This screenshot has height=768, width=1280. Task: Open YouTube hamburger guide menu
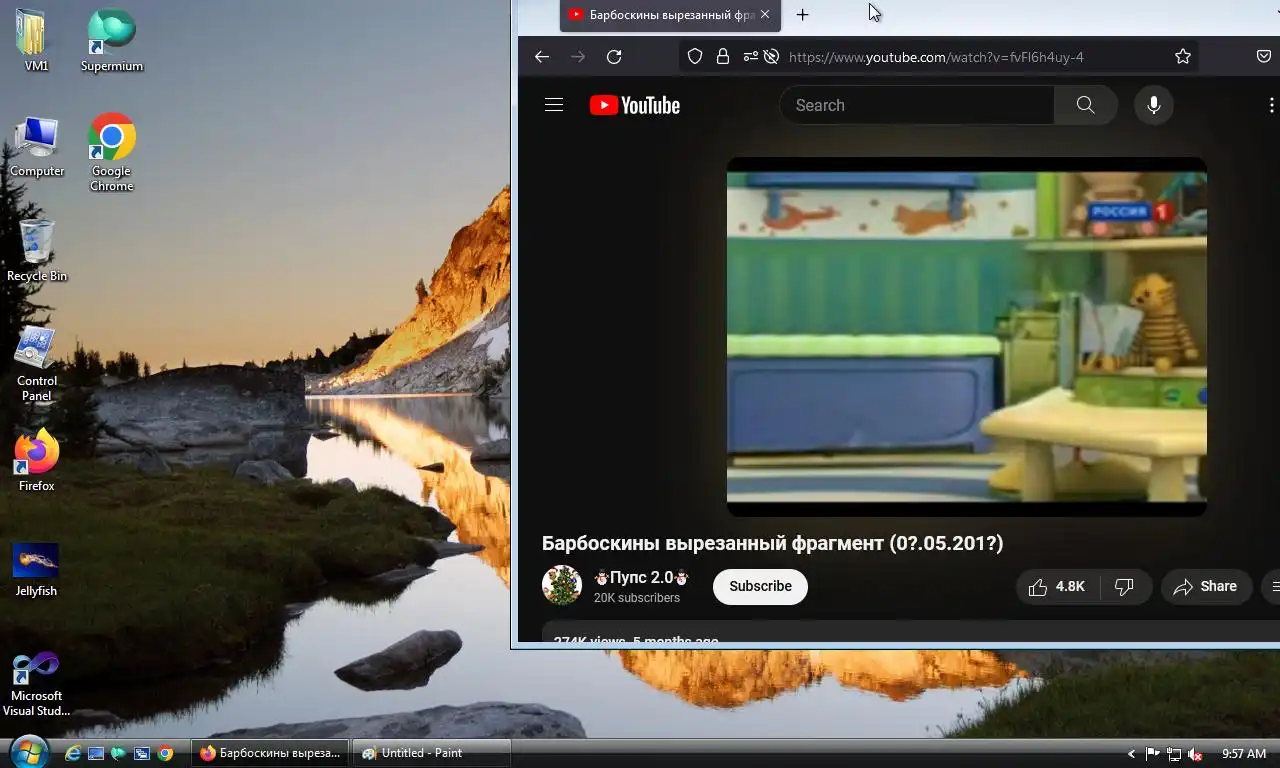coord(554,105)
